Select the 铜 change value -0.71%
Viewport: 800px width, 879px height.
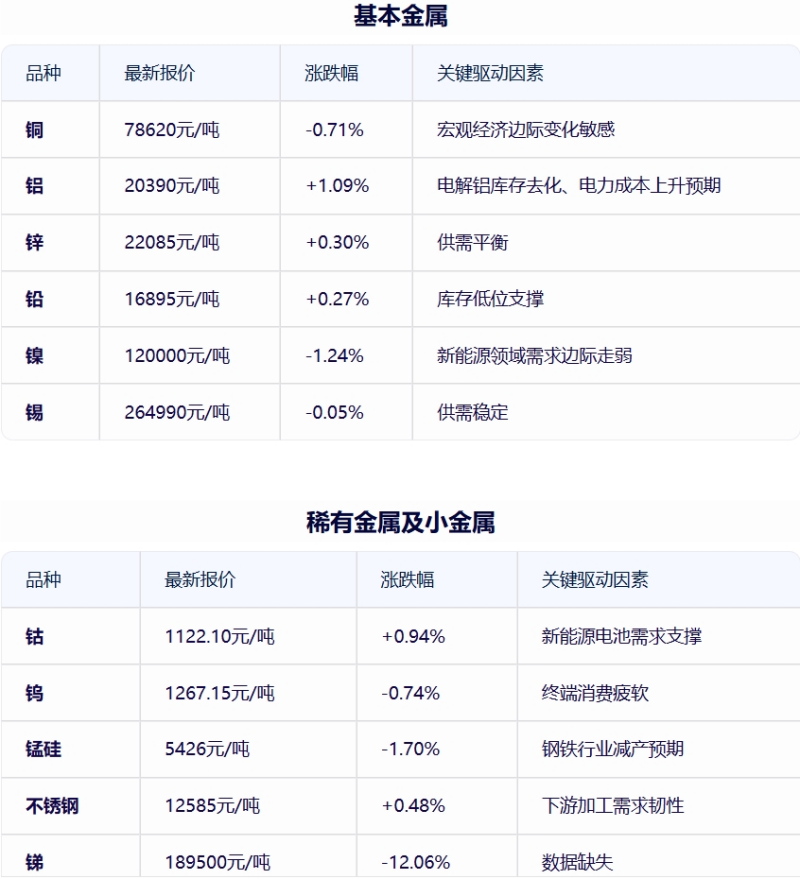334,130
